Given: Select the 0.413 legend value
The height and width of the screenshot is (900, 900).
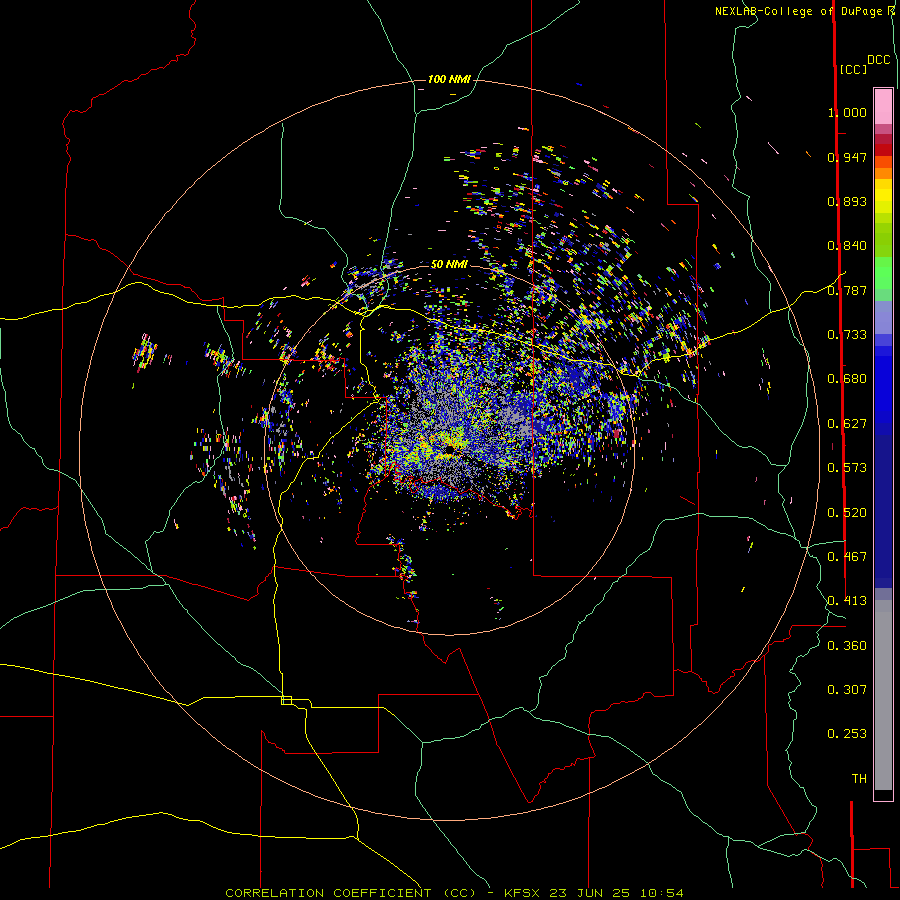Looking at the screenshot, I should coord(847,601).
